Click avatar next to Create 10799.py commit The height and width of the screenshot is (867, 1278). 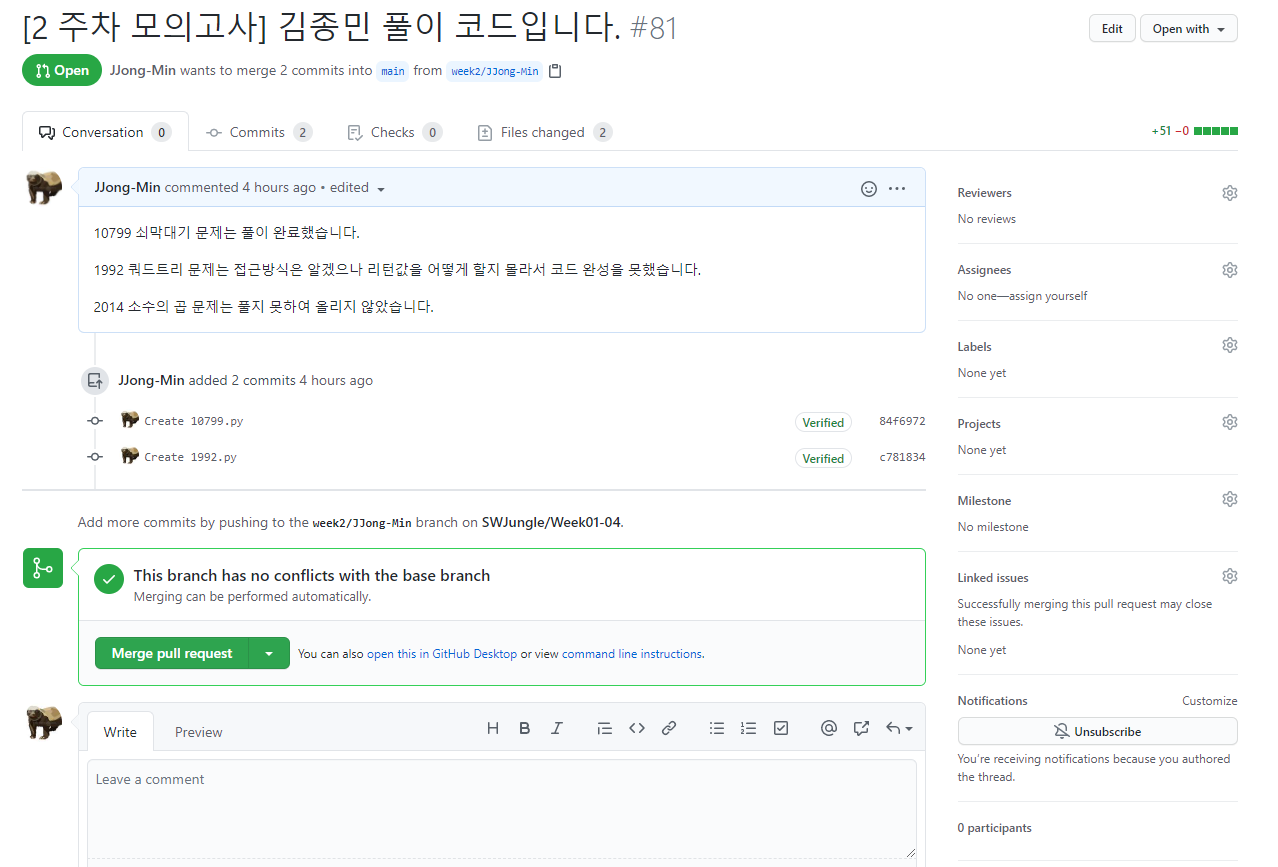tap(130, 420)
